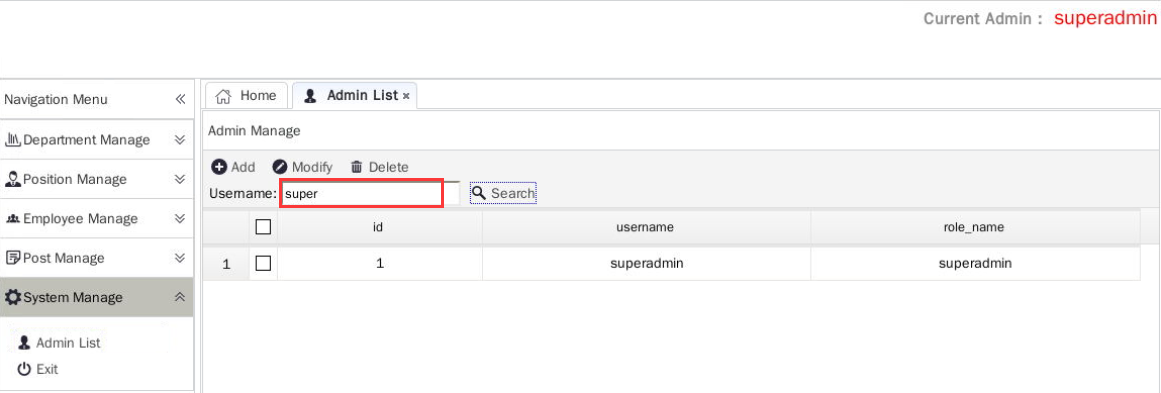Close the Admin List tab
Viewport: 1161px width, 393px height.
pyautogui.click(x=406, y=96)
